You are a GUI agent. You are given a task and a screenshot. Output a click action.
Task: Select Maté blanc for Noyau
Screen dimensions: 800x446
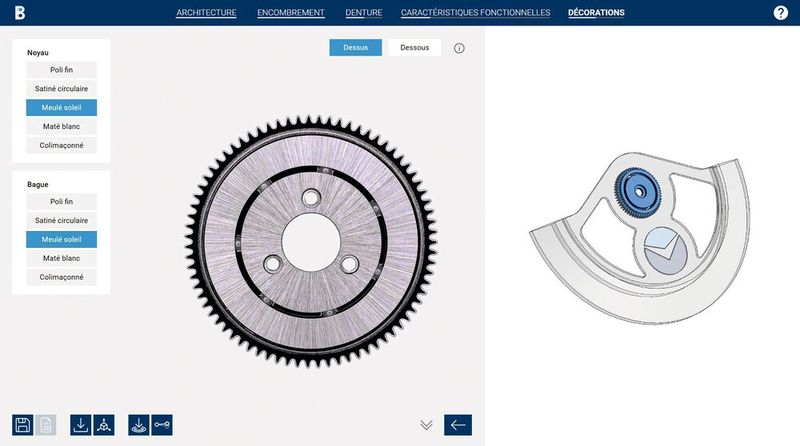61,127
